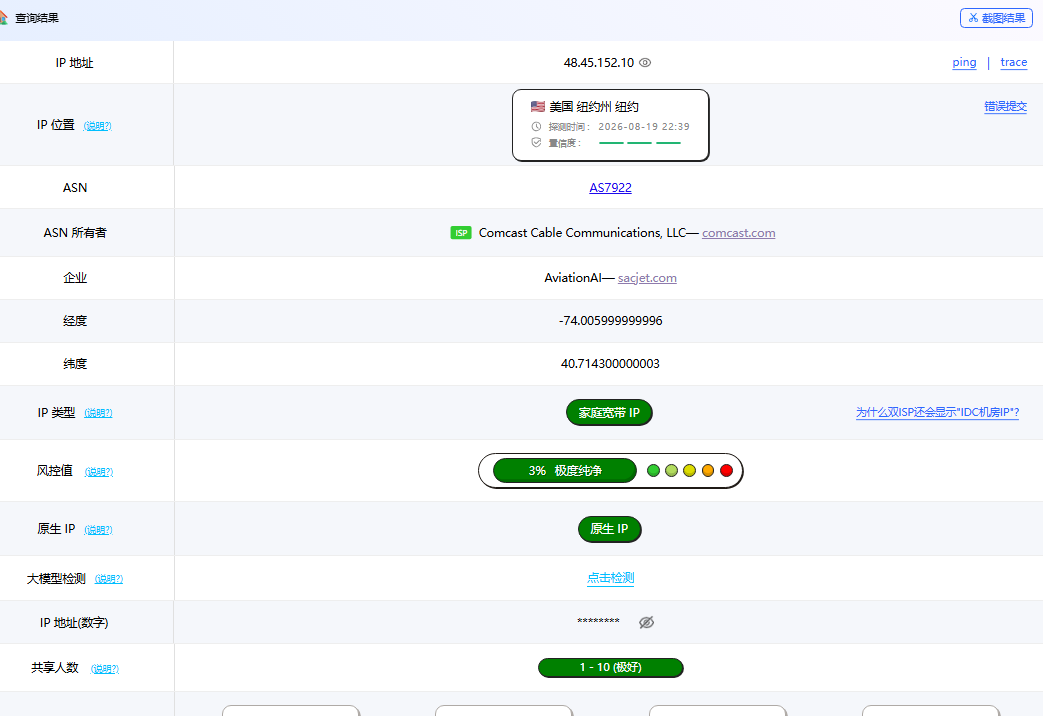Click the probe time 2026-08-19 22:39
The height and width of the screenshot is (716, 1043).
tap(643, 126)
